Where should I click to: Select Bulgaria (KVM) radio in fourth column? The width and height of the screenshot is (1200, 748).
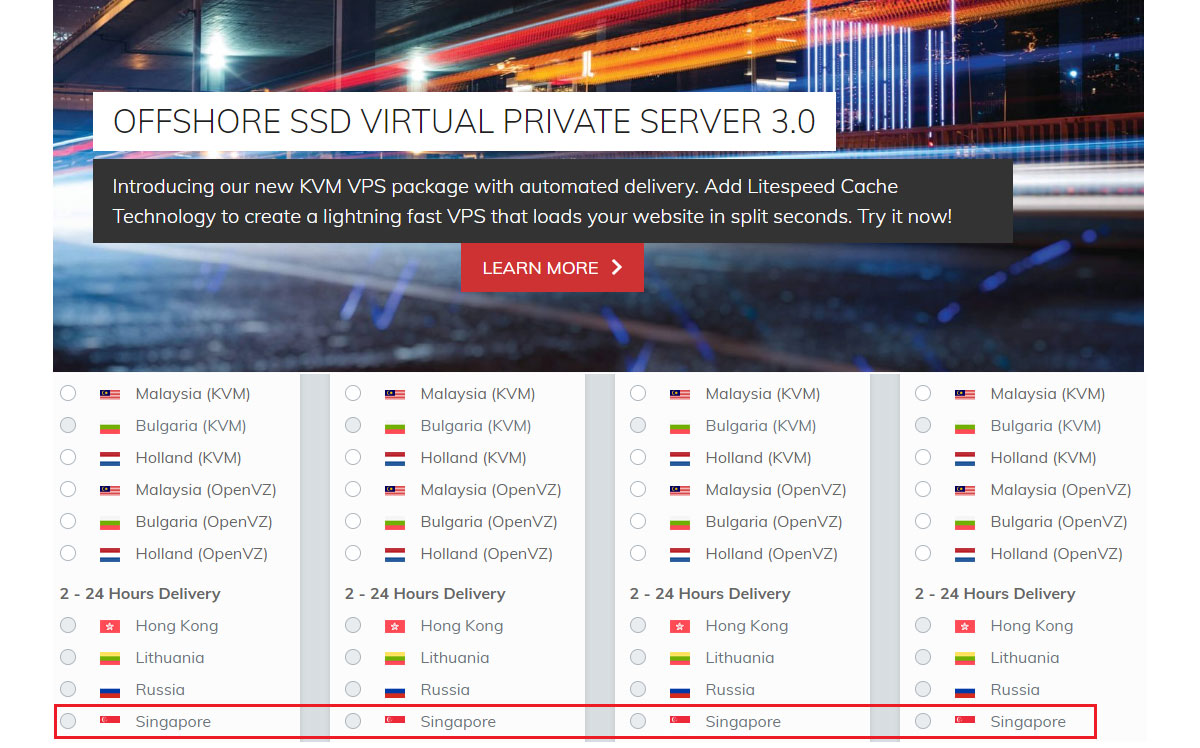point(923,425)
